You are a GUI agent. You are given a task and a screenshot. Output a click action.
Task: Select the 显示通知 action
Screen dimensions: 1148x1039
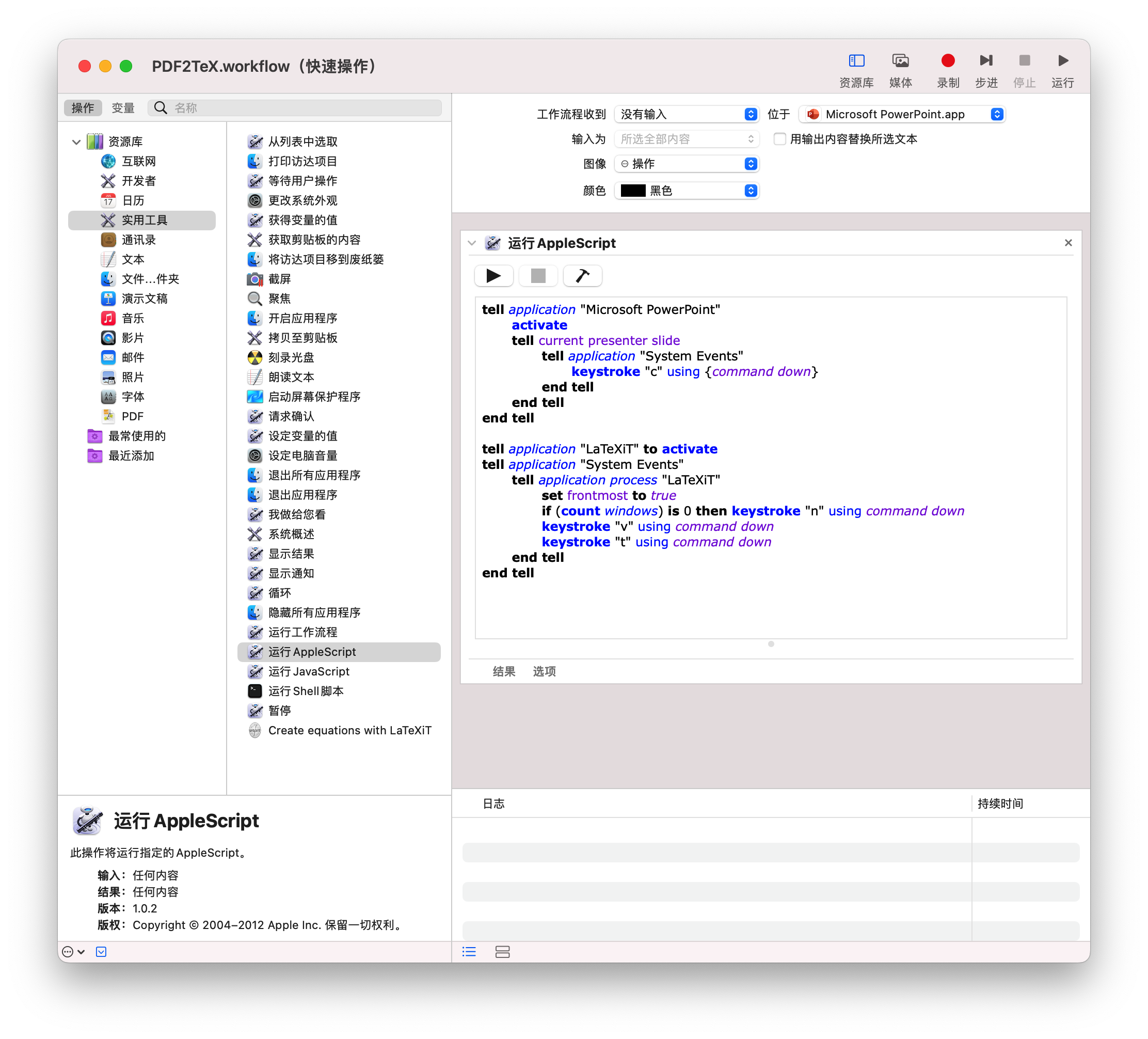tap(339, 574)
